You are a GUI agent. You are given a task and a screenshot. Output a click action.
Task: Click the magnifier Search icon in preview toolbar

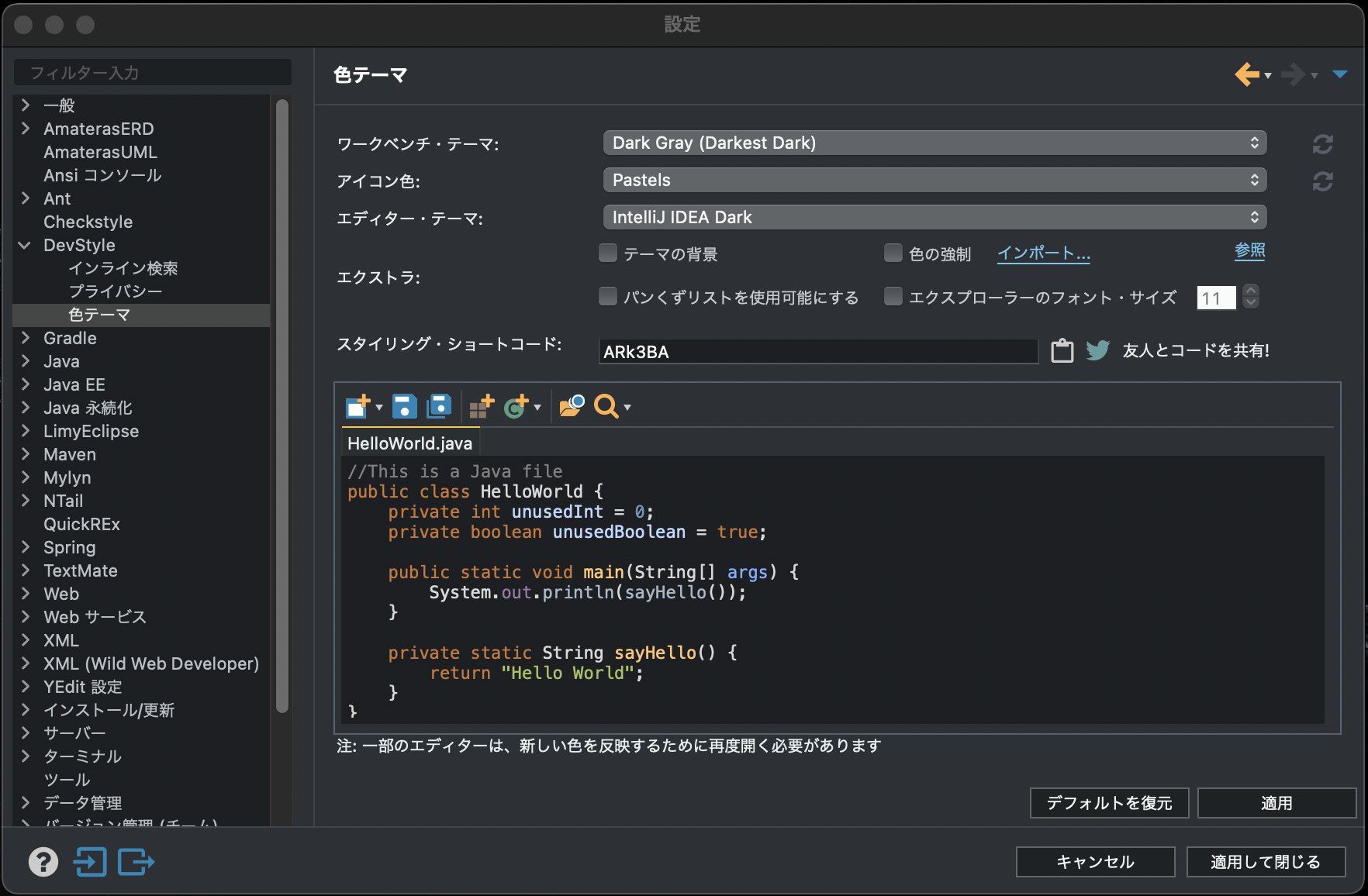coord(606,406)
